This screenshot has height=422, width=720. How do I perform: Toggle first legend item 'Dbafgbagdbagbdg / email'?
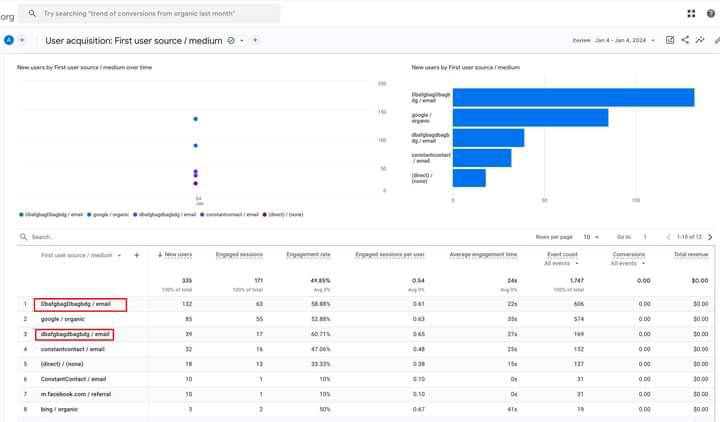click(51, 214)
